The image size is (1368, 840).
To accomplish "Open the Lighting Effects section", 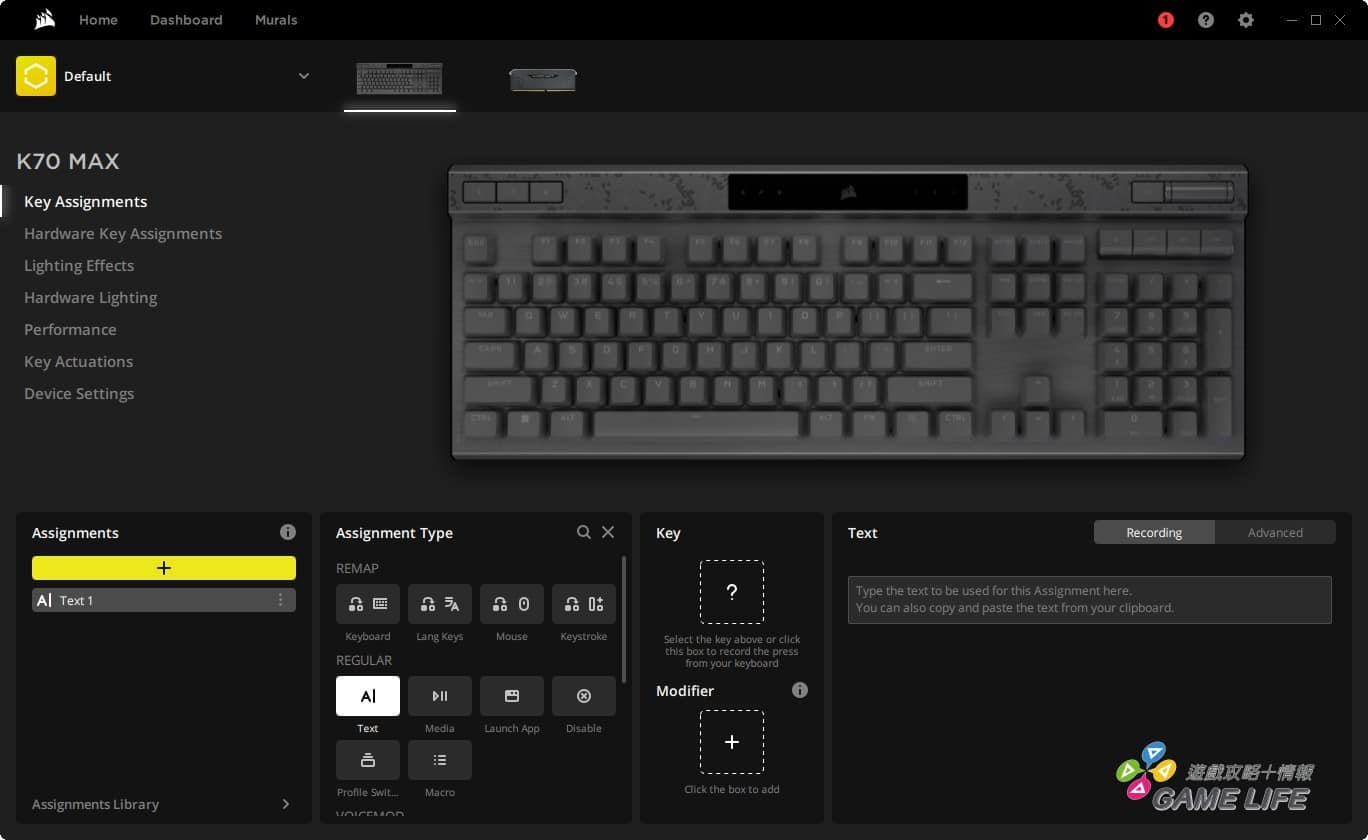I will 79,266.
